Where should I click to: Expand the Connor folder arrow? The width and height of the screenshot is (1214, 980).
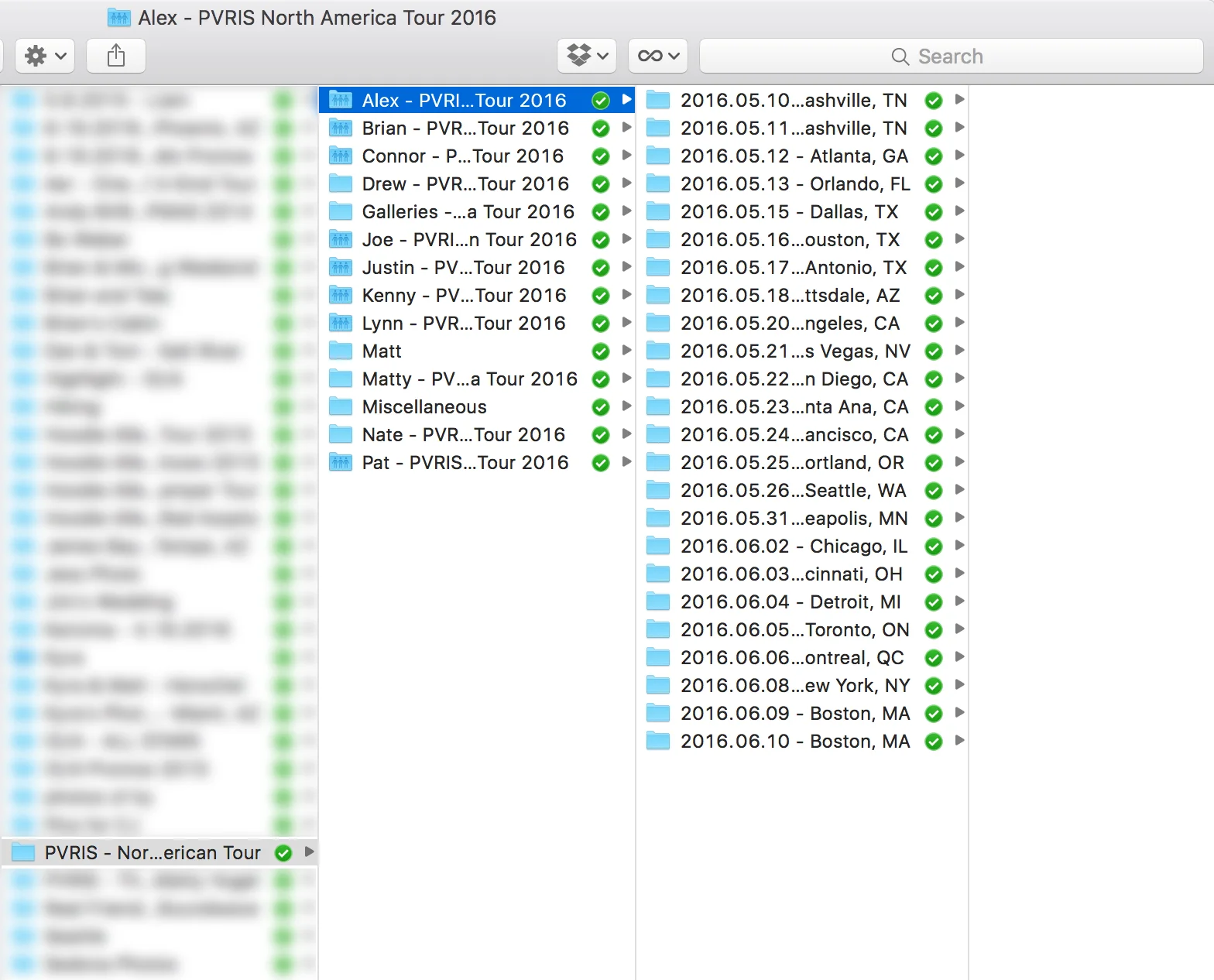tap(627, 155)
